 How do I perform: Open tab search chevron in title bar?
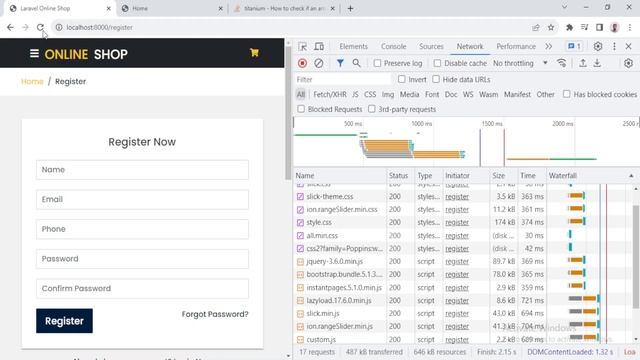[x=564, y=7]
